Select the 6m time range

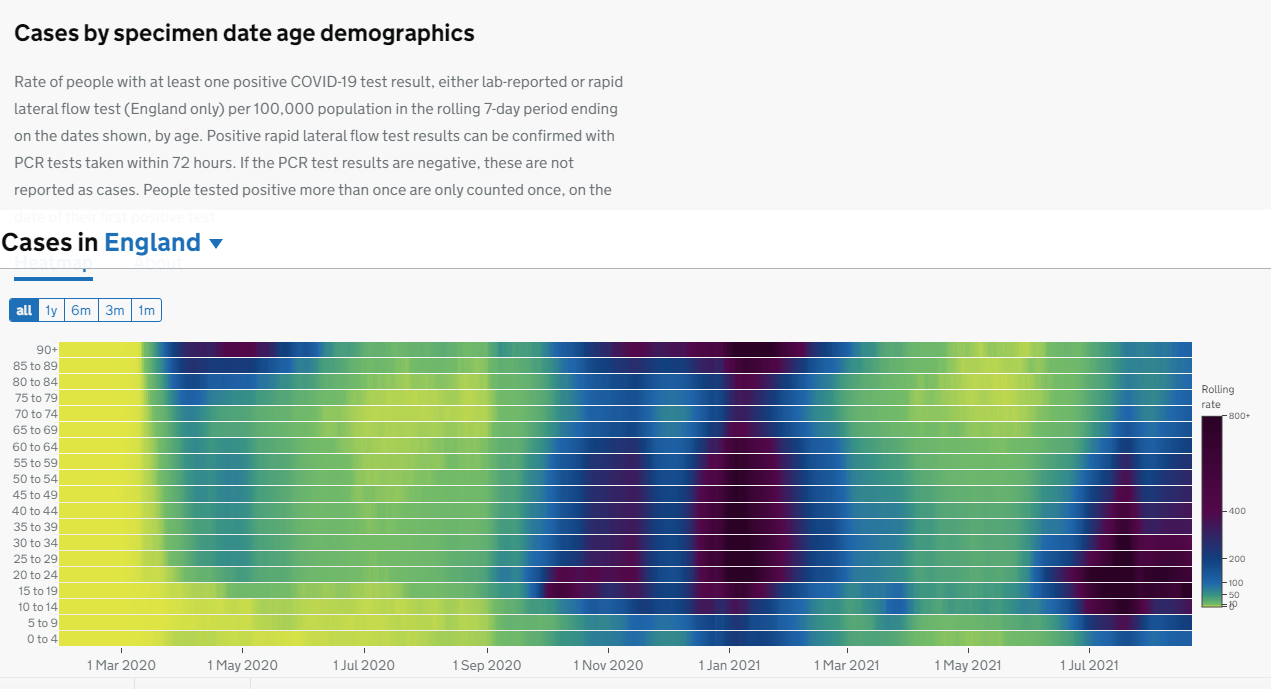click(x=81, y=311)
